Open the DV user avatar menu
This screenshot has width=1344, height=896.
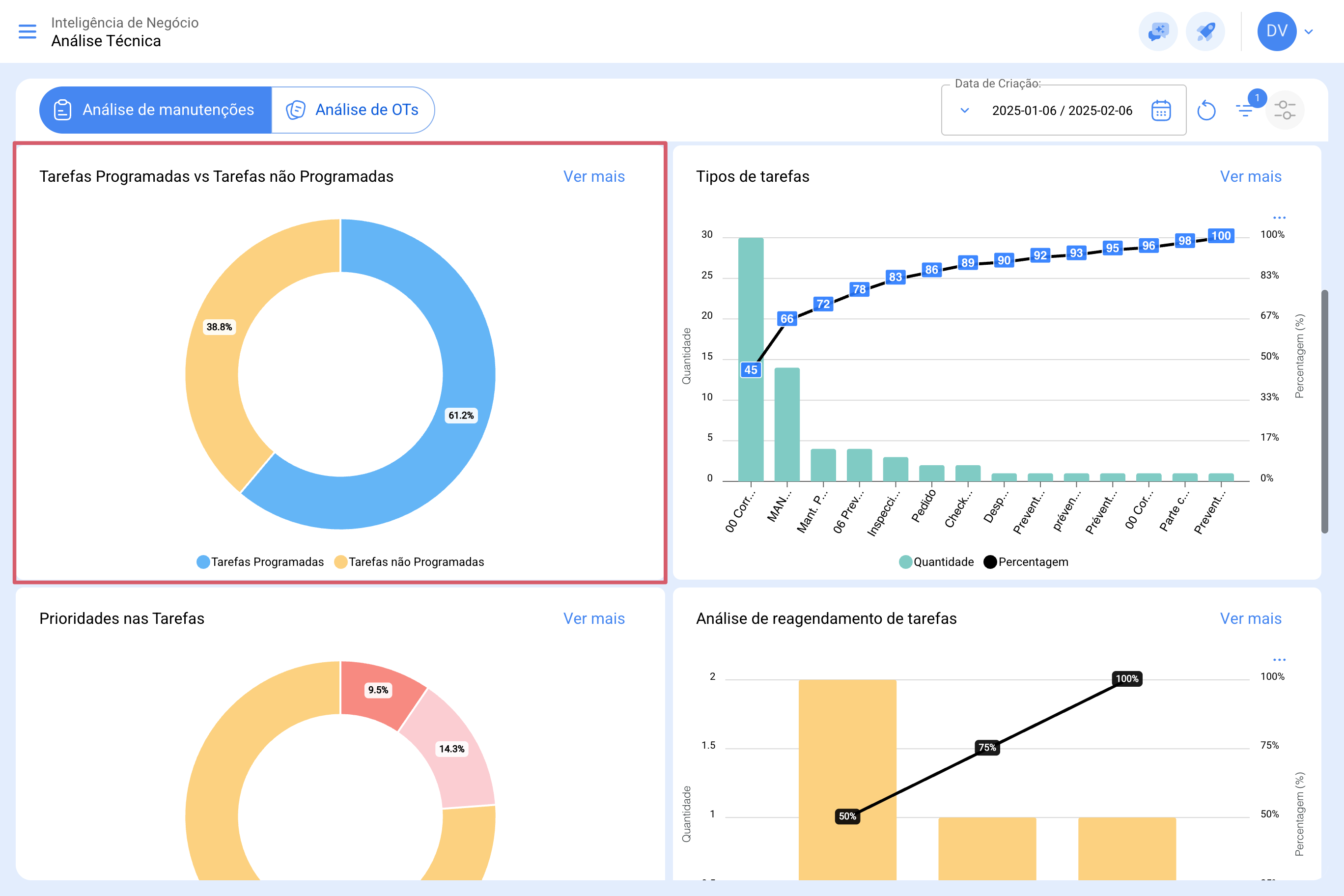pyautogui.click(x=1277, y=31)
